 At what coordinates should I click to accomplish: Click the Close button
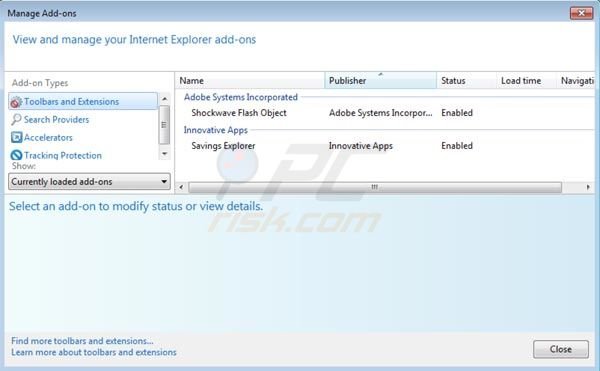click(x=561, y=349)
